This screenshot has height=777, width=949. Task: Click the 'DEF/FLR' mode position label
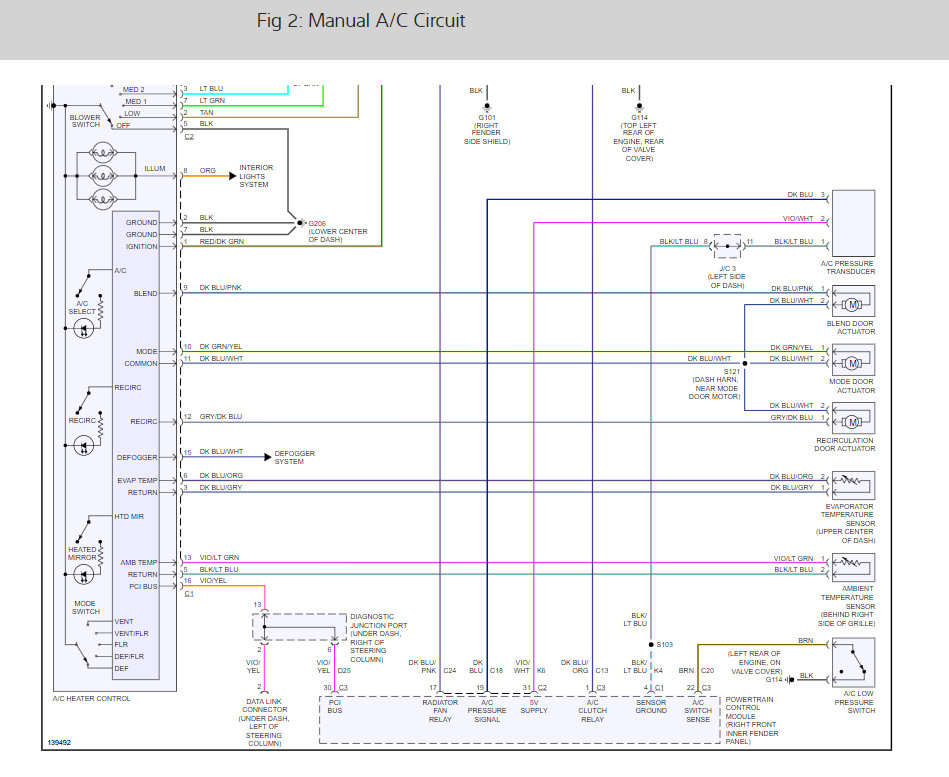129,657
